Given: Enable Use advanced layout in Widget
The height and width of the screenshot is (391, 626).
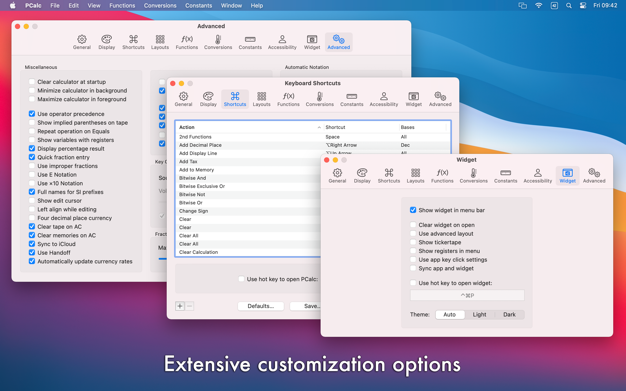Looking at the screenshot, I should (413, 233).
